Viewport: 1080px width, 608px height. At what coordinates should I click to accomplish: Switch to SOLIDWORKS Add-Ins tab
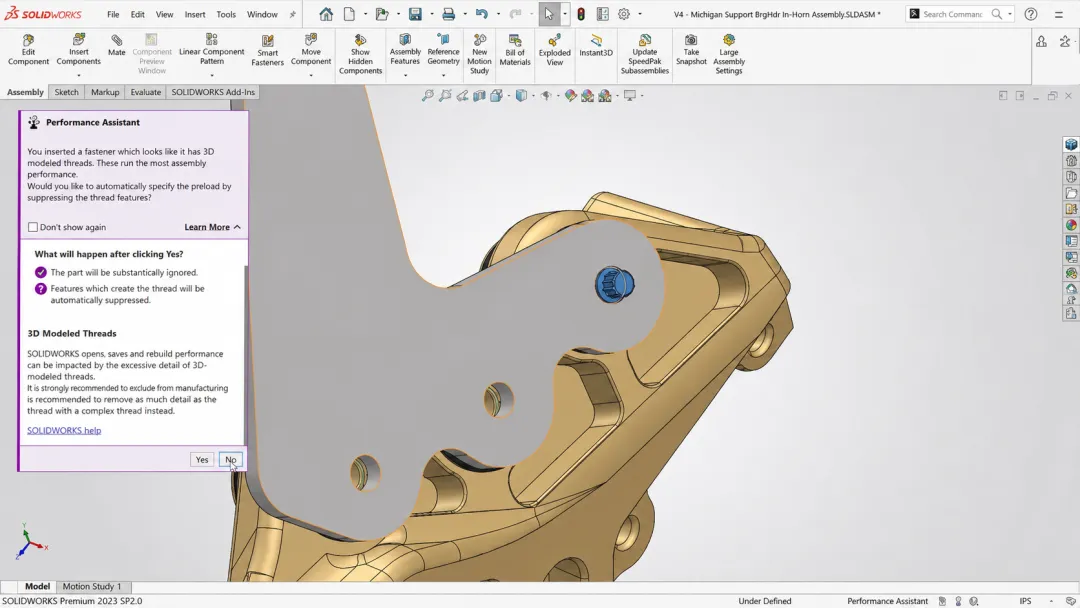213,92
